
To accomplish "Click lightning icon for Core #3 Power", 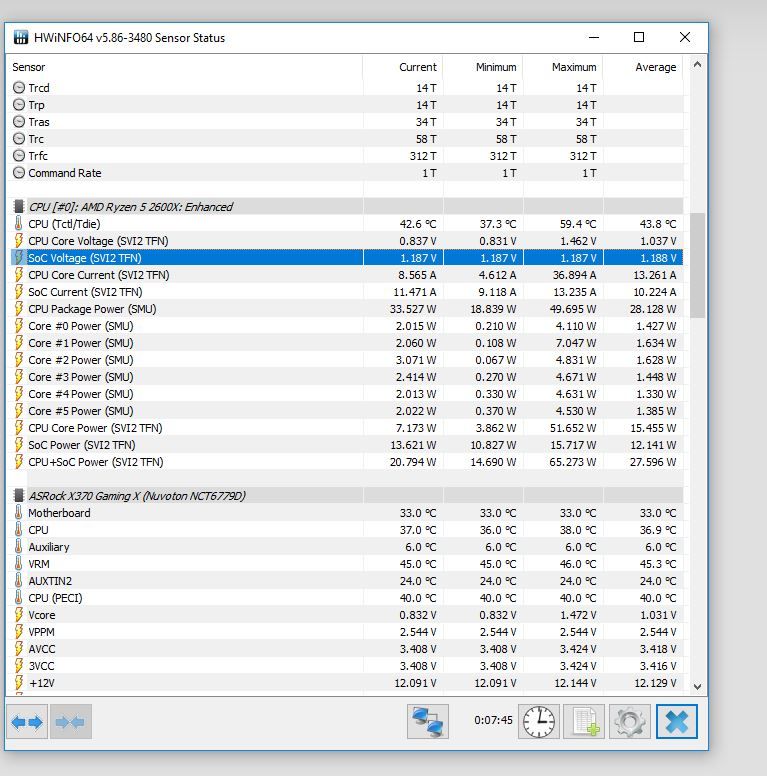I will 19,377.
